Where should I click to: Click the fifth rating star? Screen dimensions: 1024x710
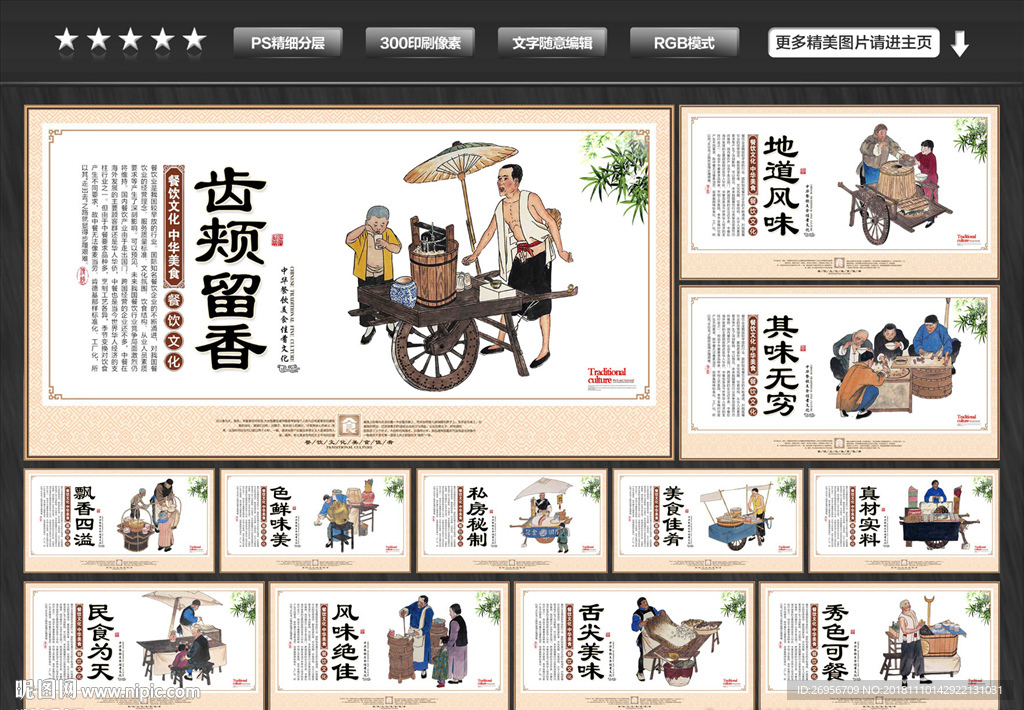[x=194, y=40]
